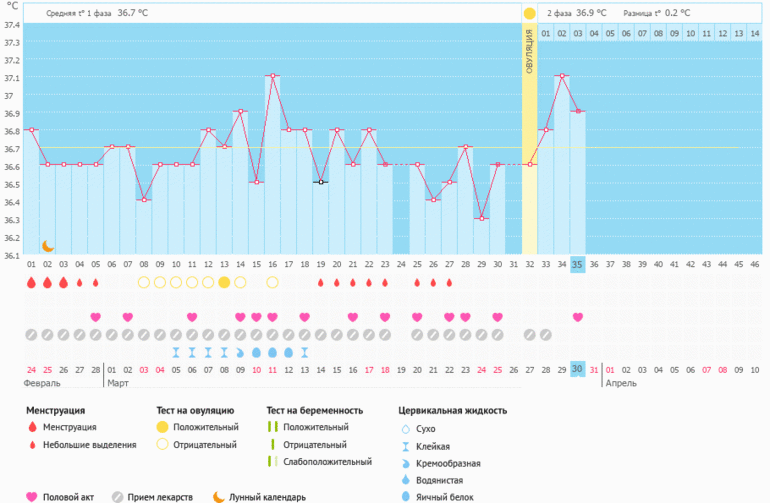Click the cervical fluid icon under cycle day 18
This screenshot has height=503, width=770.
[304, 352]
